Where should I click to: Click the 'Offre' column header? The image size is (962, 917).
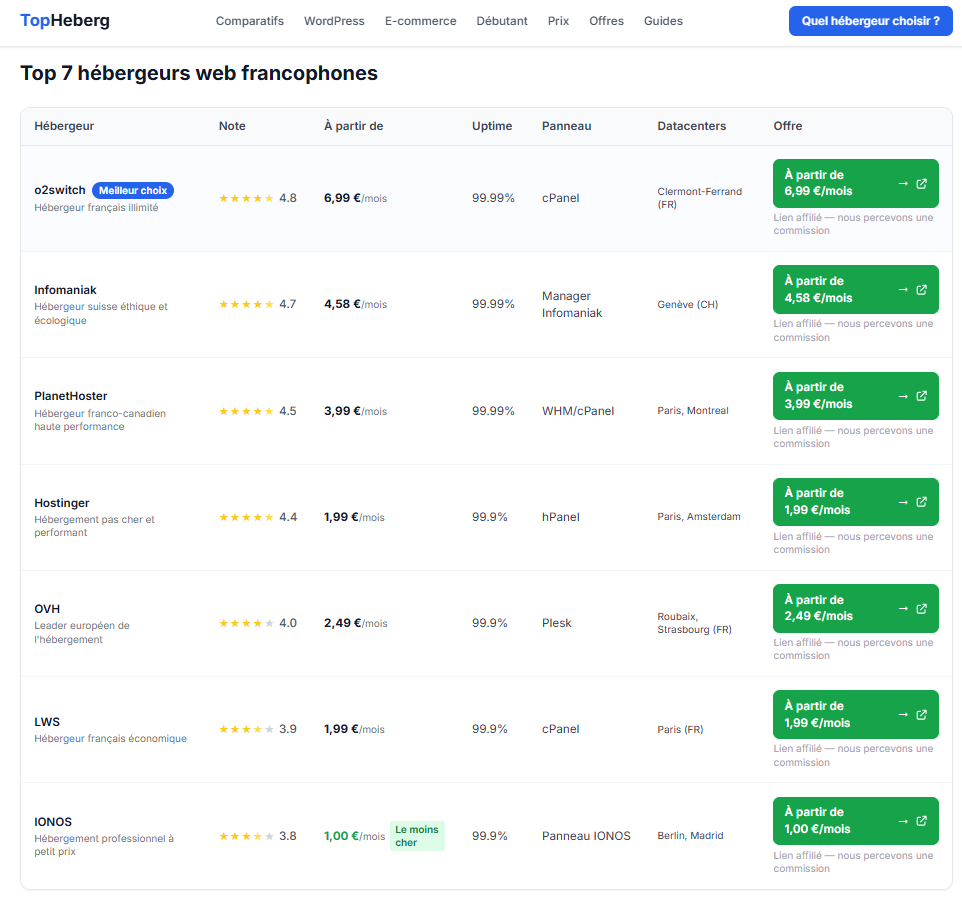coord(788,126)
